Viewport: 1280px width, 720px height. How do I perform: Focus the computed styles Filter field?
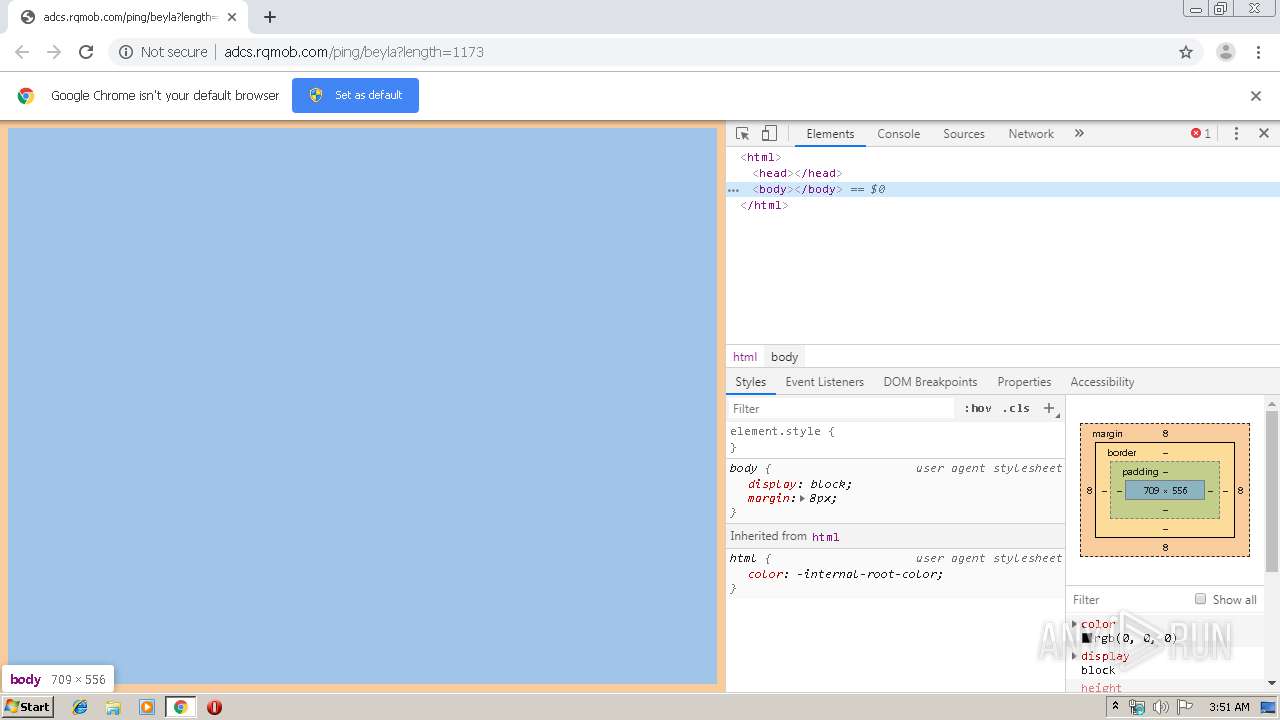tap(1130, 600)
